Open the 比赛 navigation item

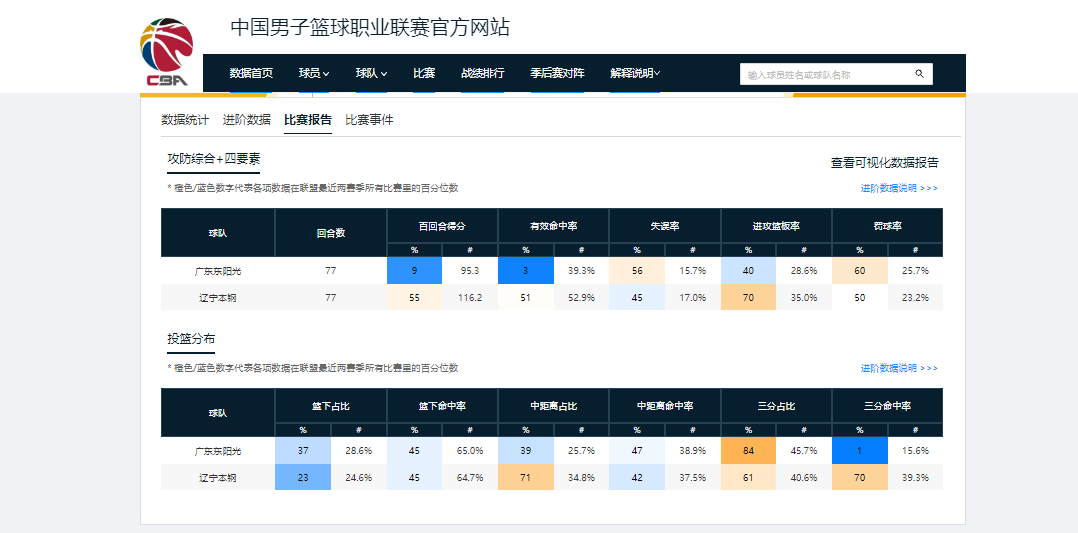pos(424,73)
